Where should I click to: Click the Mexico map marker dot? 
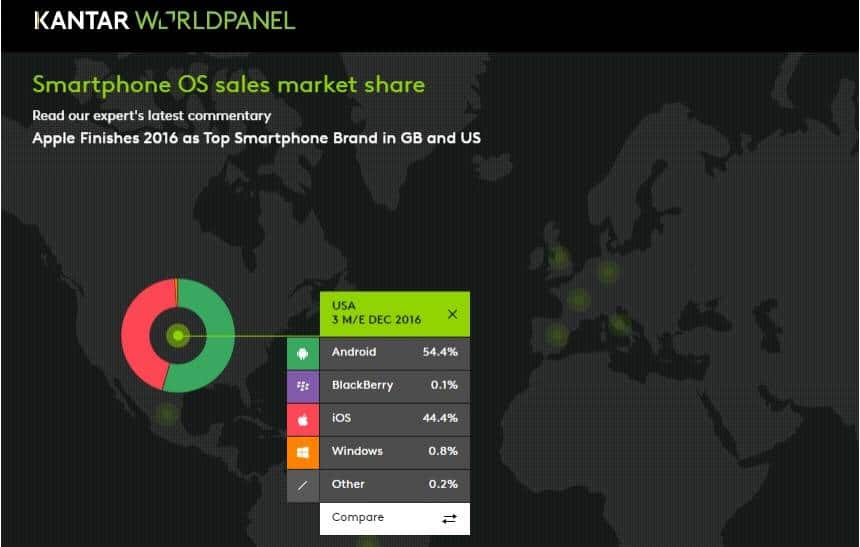click(x=166, y=415)
